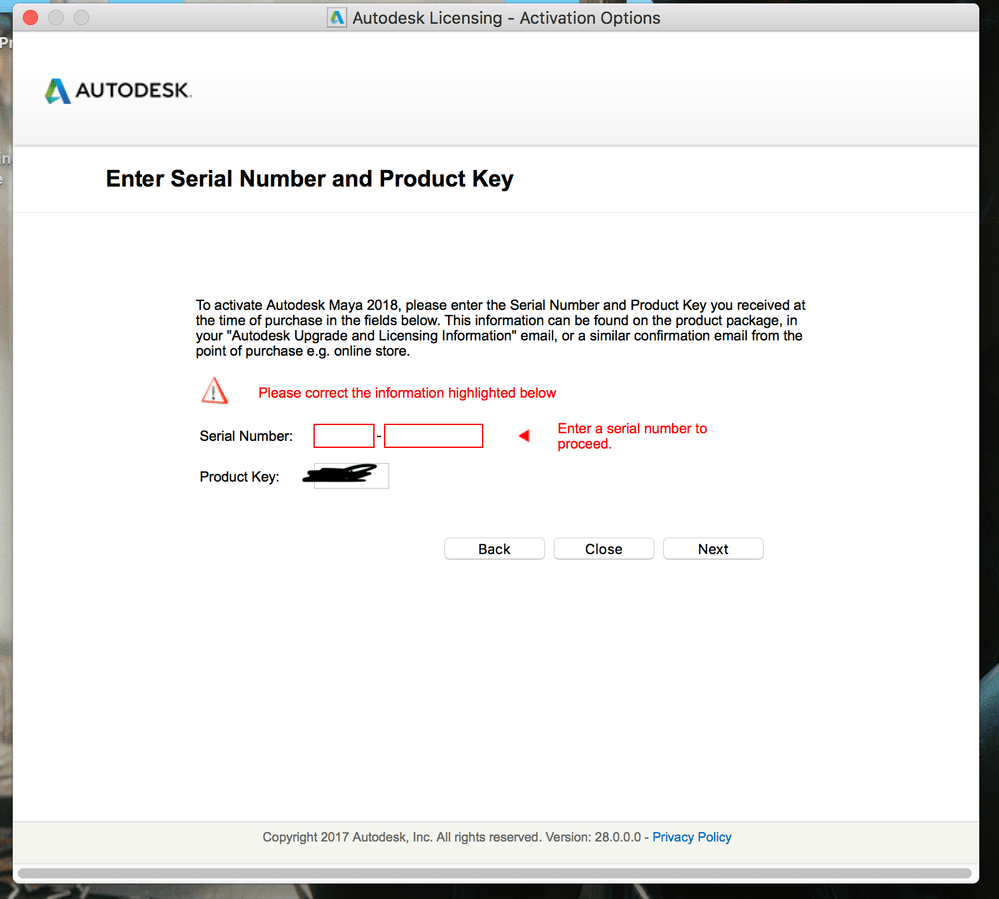Click the 'Autodesk Licensing - Activation Options' window title
Screen dimensions: 999x899
pos(507,18)
